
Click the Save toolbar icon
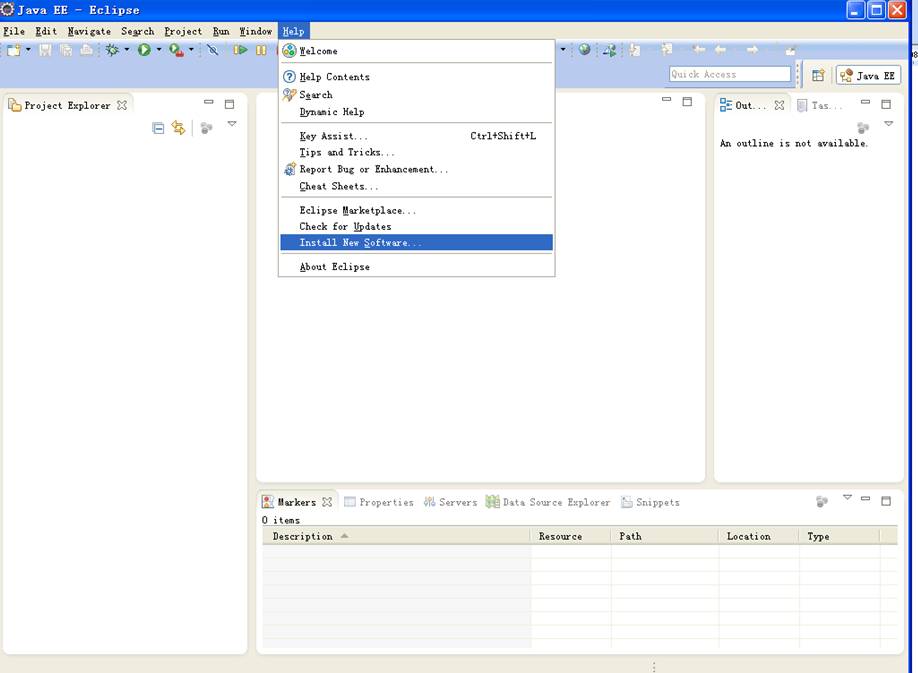coord(45,50)
